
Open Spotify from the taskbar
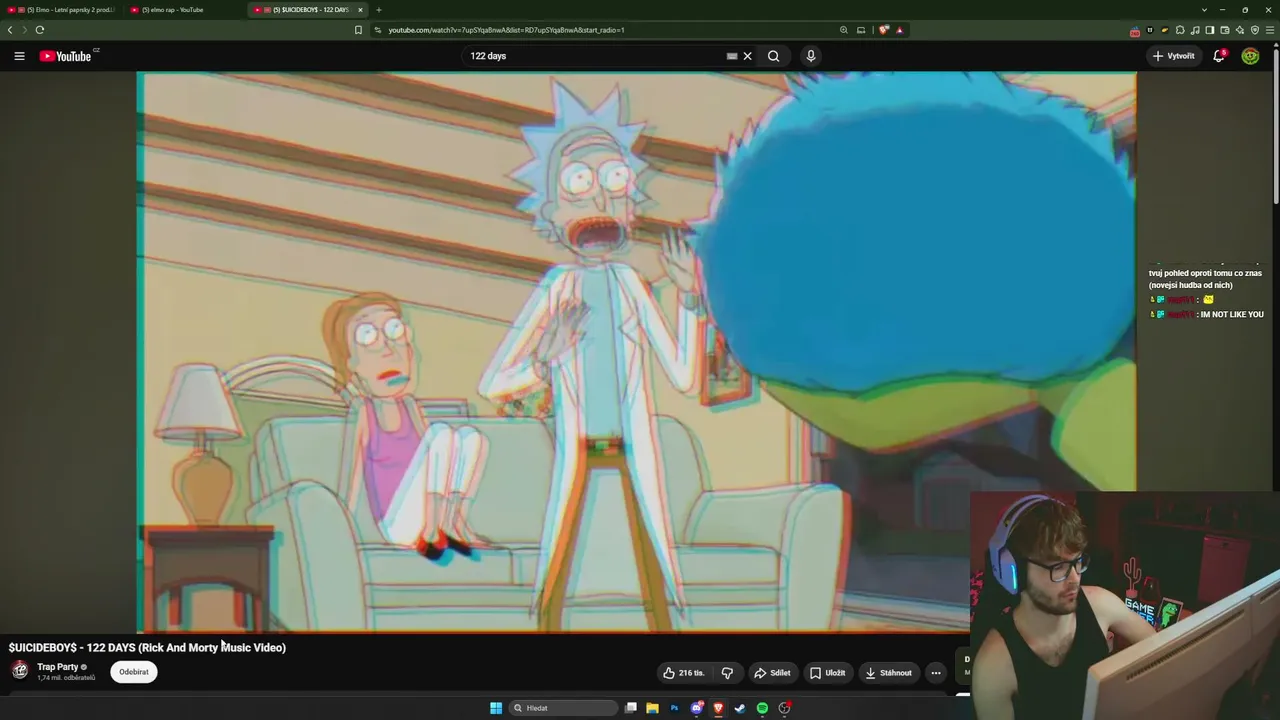(762, 708)
